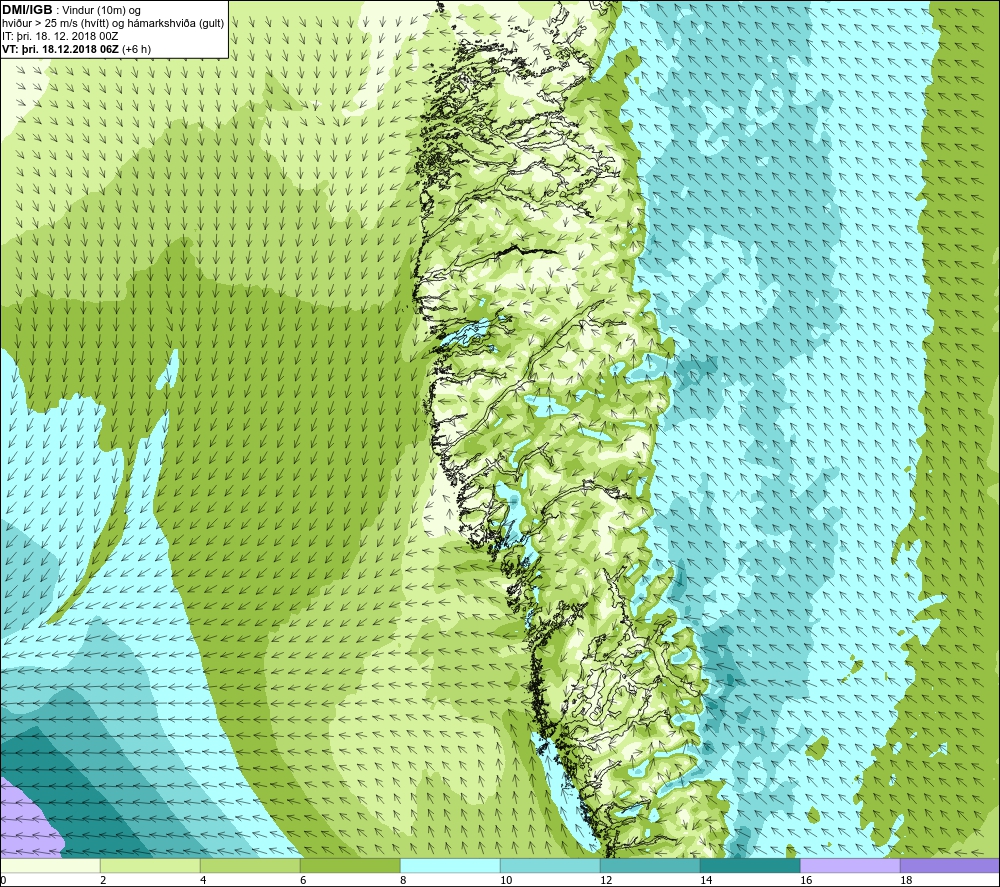Click the legend scale label '16'
This screenshot has width=1000, height=887.
pos(806,881)
